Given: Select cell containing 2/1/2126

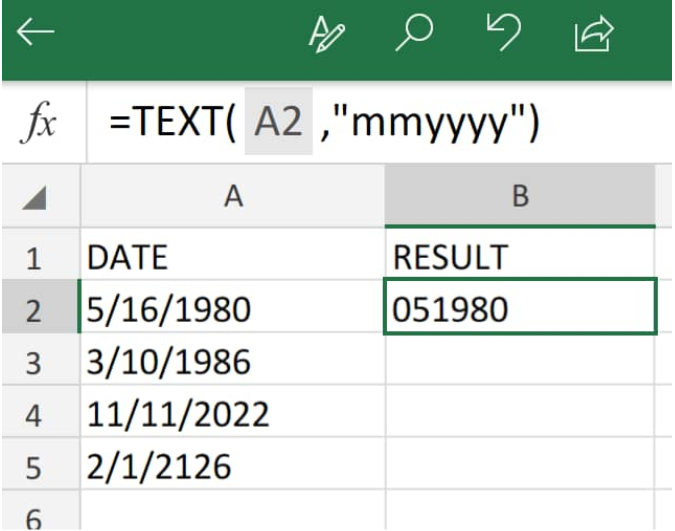Looking at the screenshot, I should [233, 464].
